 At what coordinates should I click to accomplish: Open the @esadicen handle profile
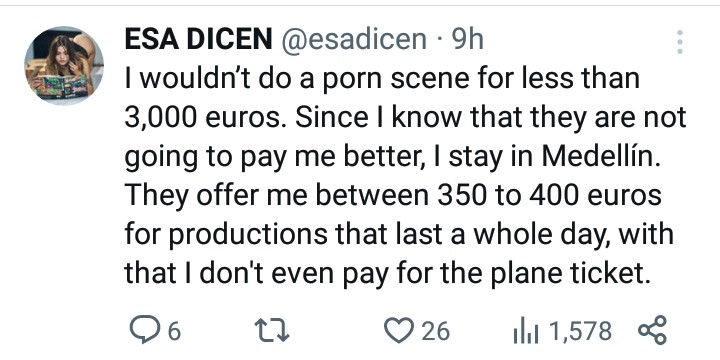pos(354,39)
